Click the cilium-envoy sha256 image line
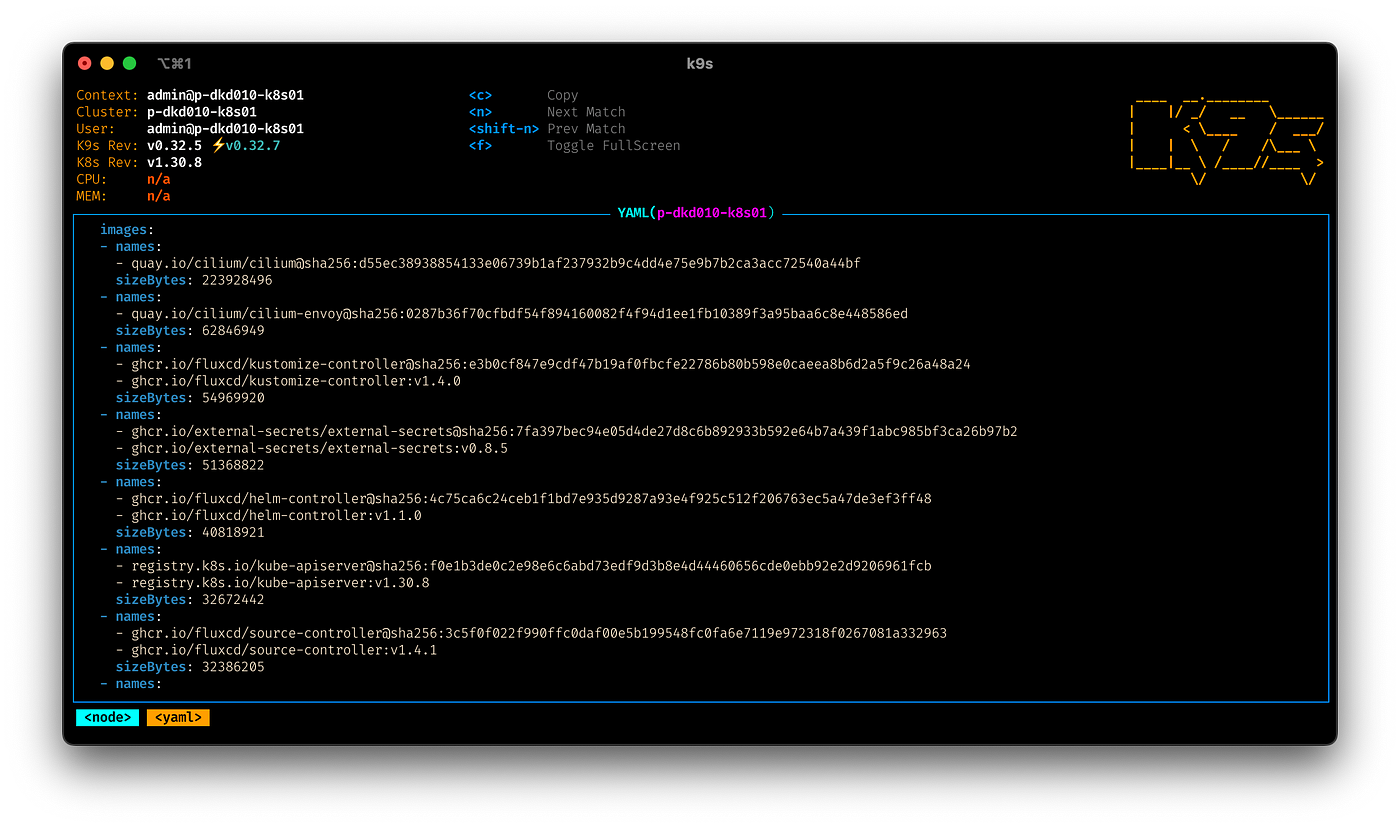Viewport: 1400px width, 828px height. click(512, 314)
